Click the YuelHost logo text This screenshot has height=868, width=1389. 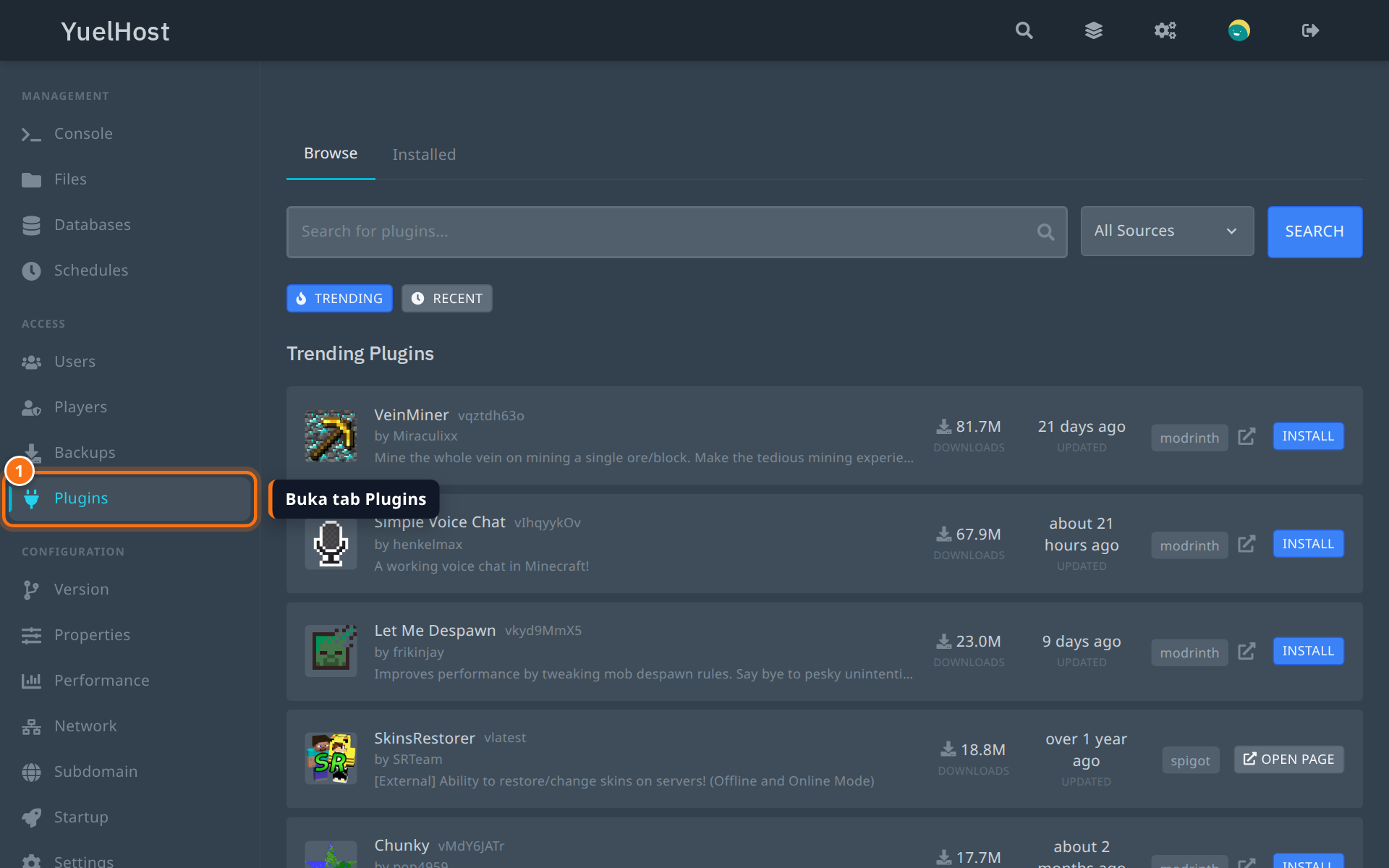point(115,31)
